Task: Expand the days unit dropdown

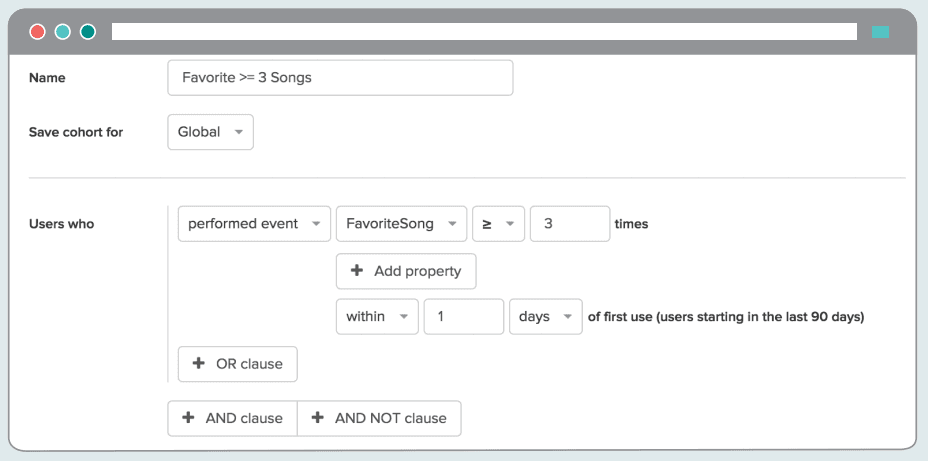Action: (x=545, y=316)
